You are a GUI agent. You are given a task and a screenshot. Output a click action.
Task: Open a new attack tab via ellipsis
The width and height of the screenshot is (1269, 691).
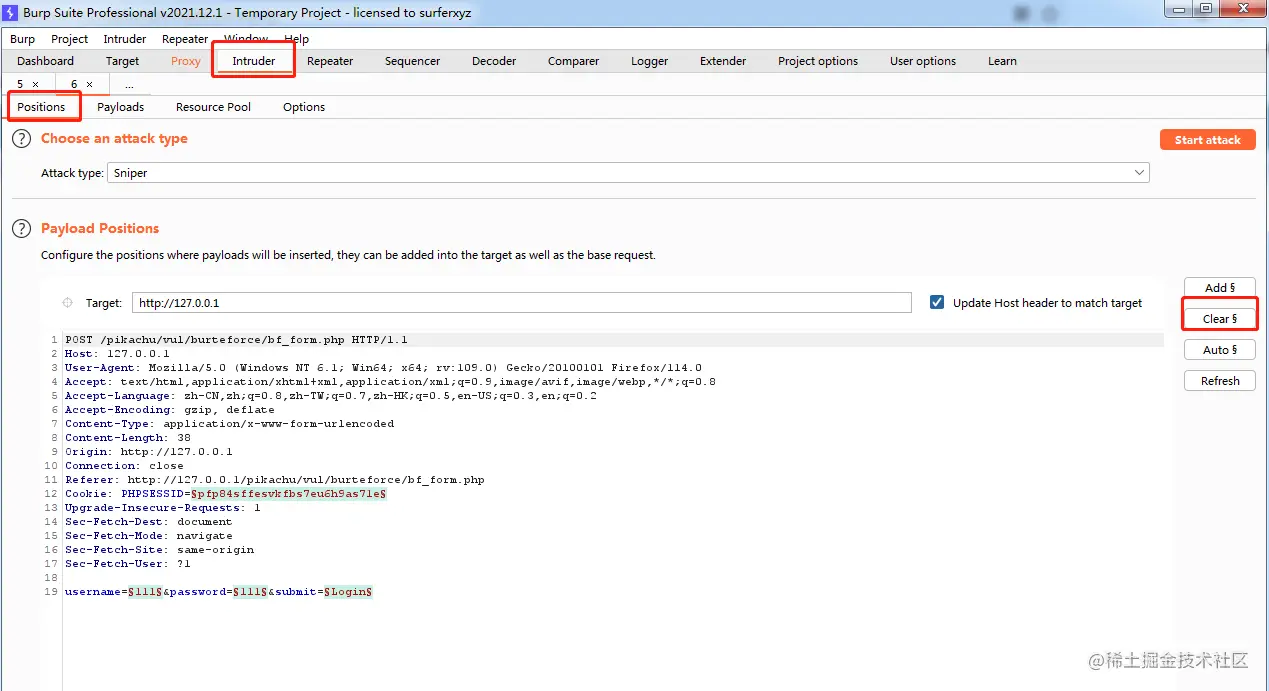pyautogui.click(x=129, y=85)
